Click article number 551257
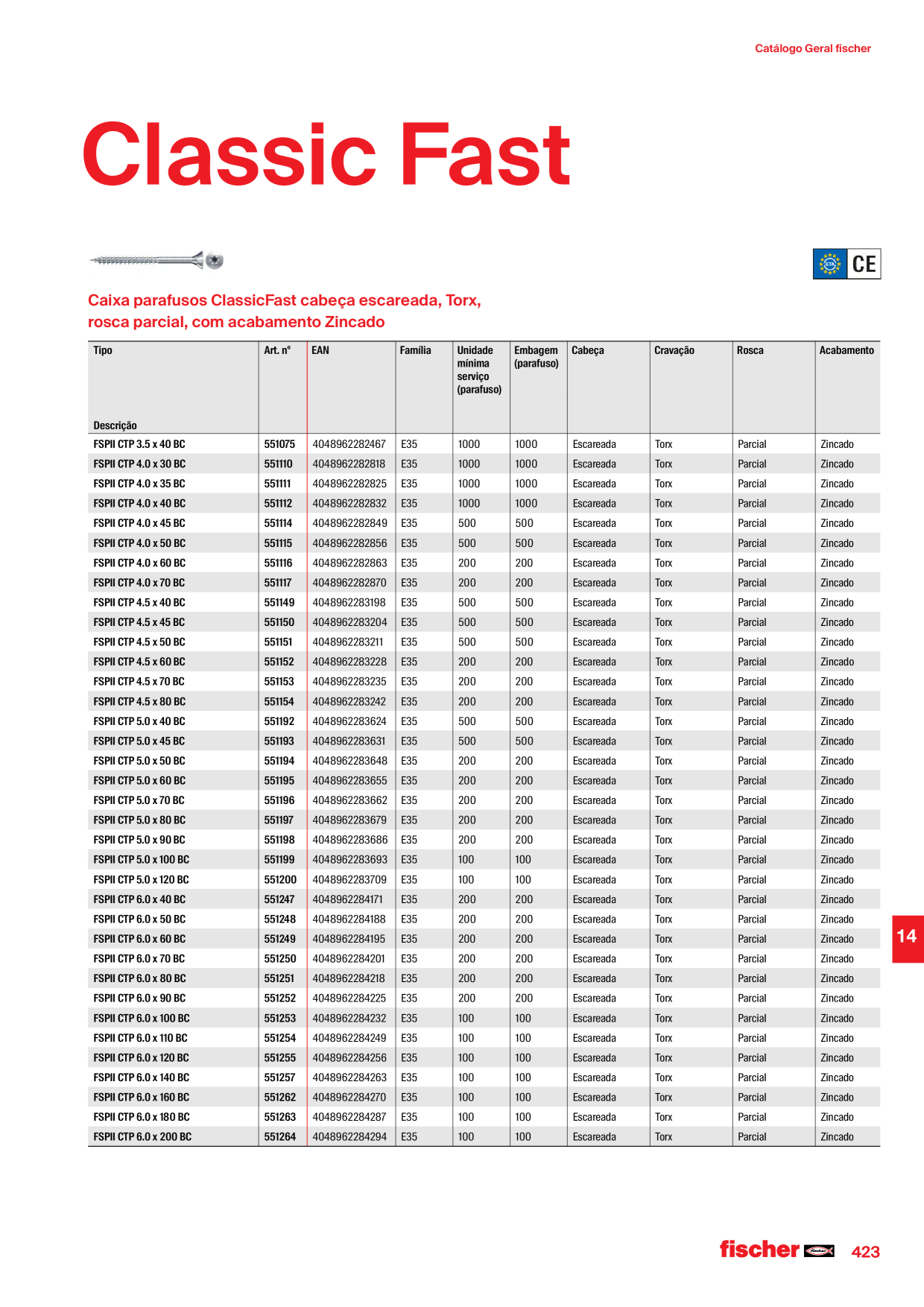Viewport: 924px width, 1307px height. (279, 1077)
